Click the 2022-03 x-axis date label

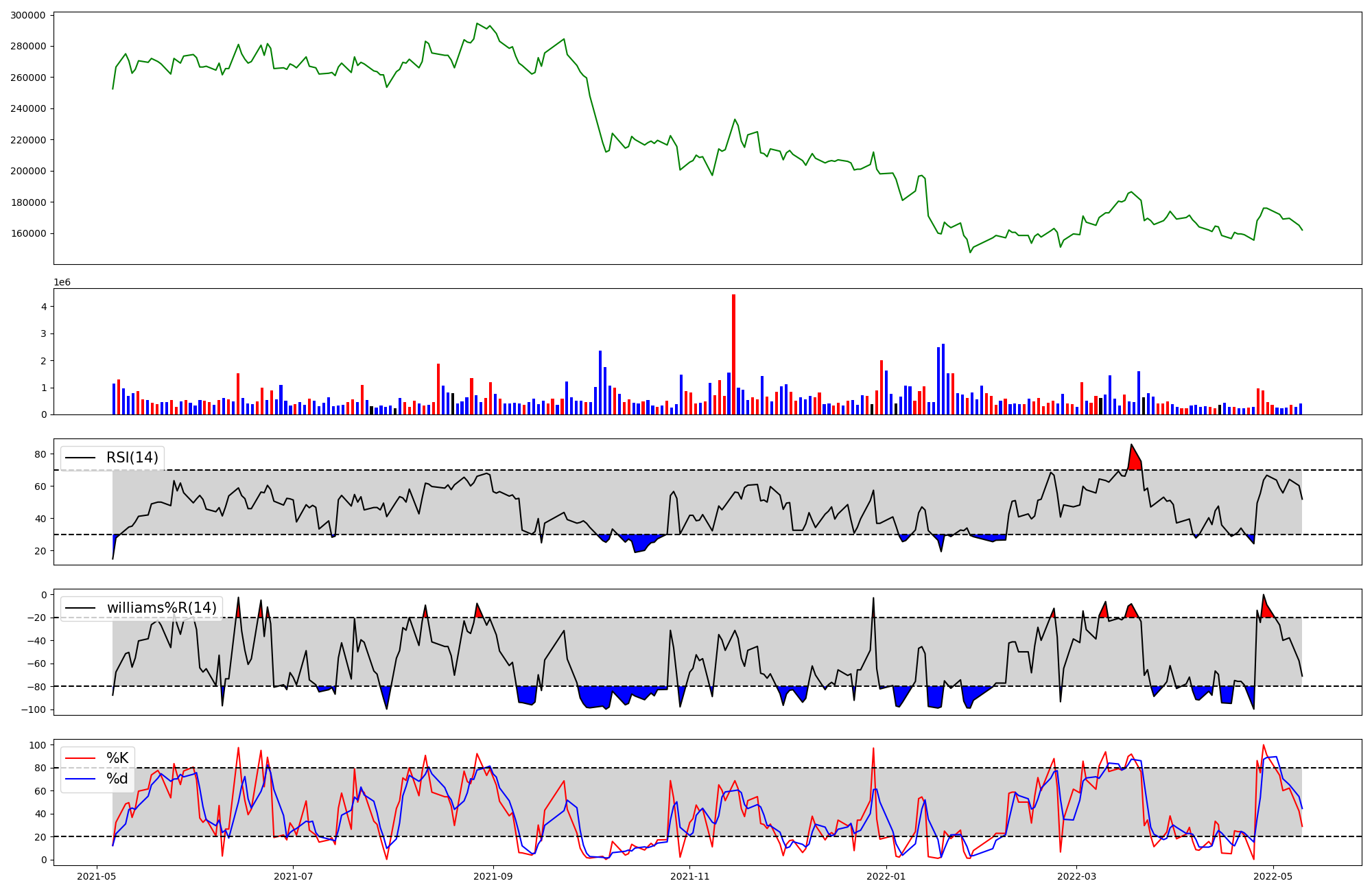1076,876
